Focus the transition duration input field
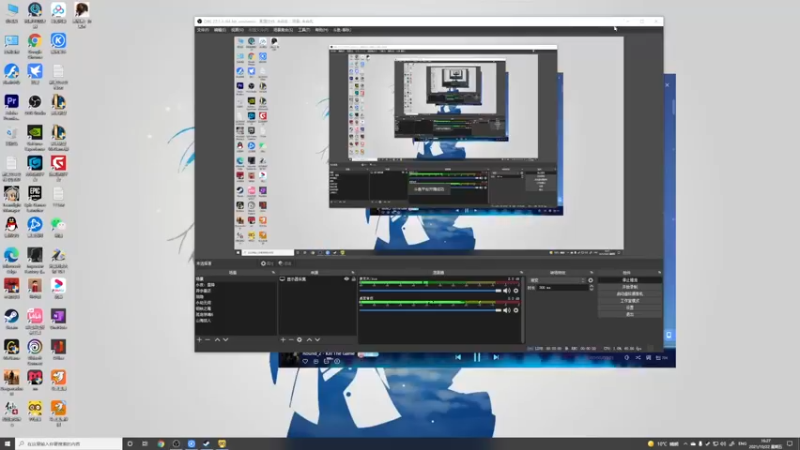 click(x=563, y=288)
